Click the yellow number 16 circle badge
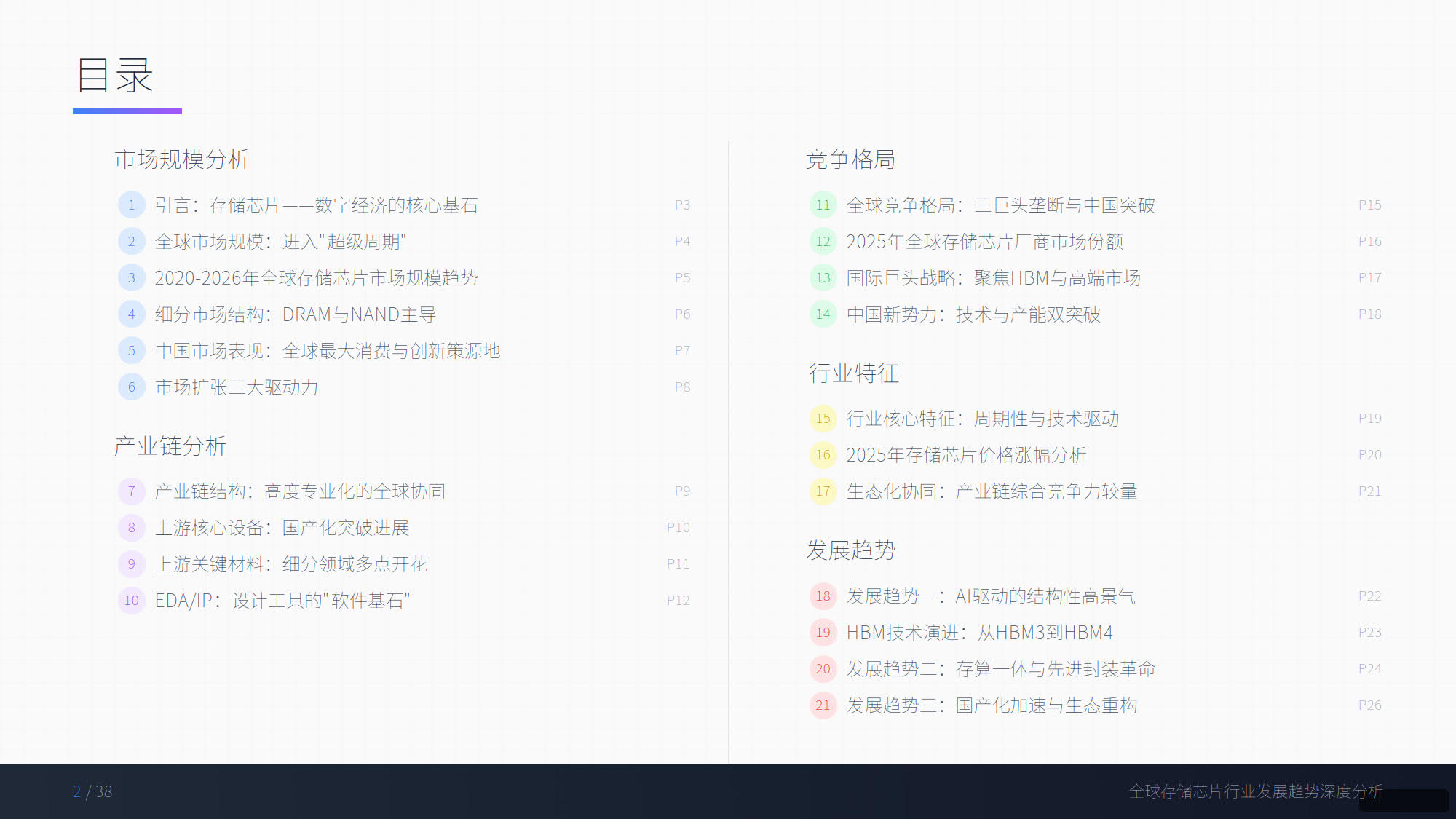 point(823,455)
